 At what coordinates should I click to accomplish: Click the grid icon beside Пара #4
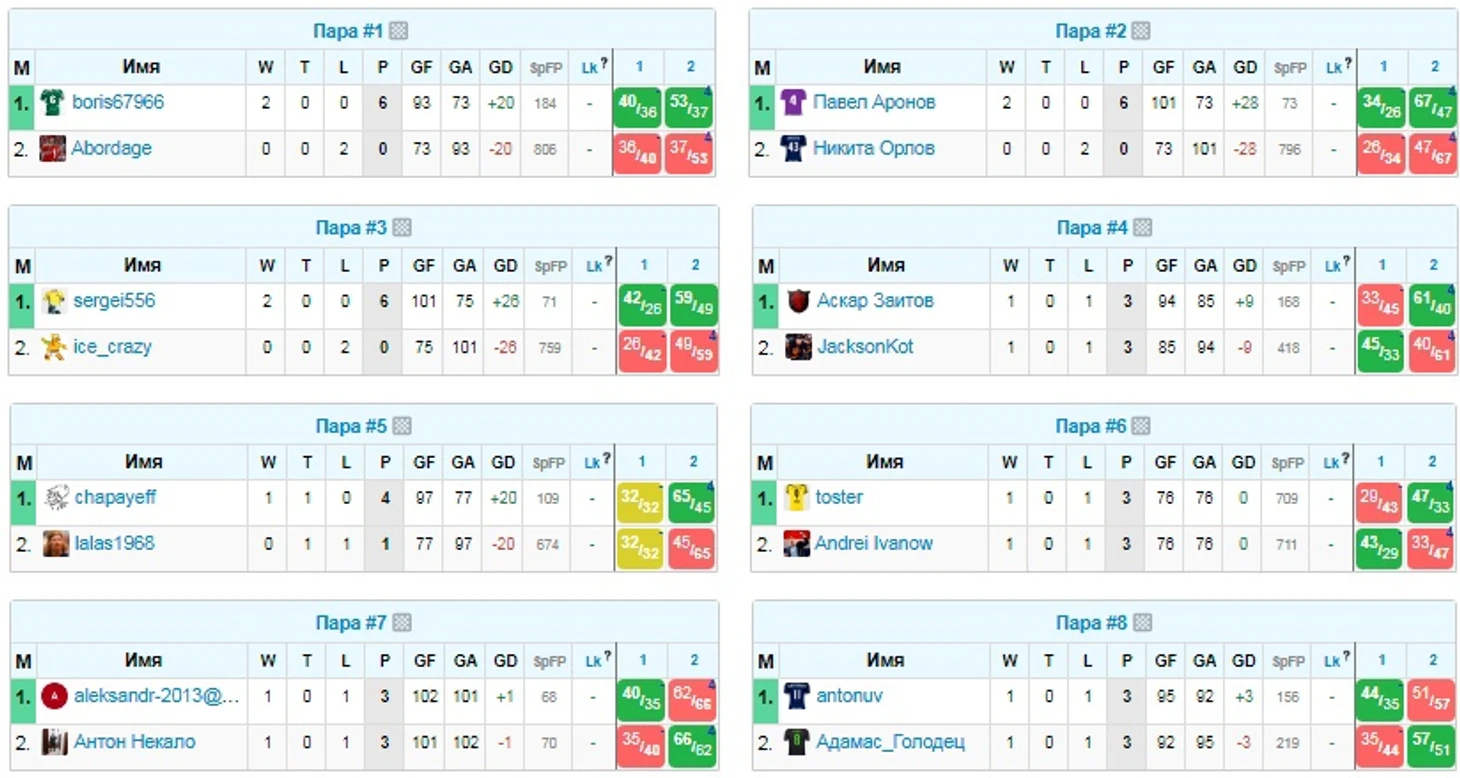1142,228
